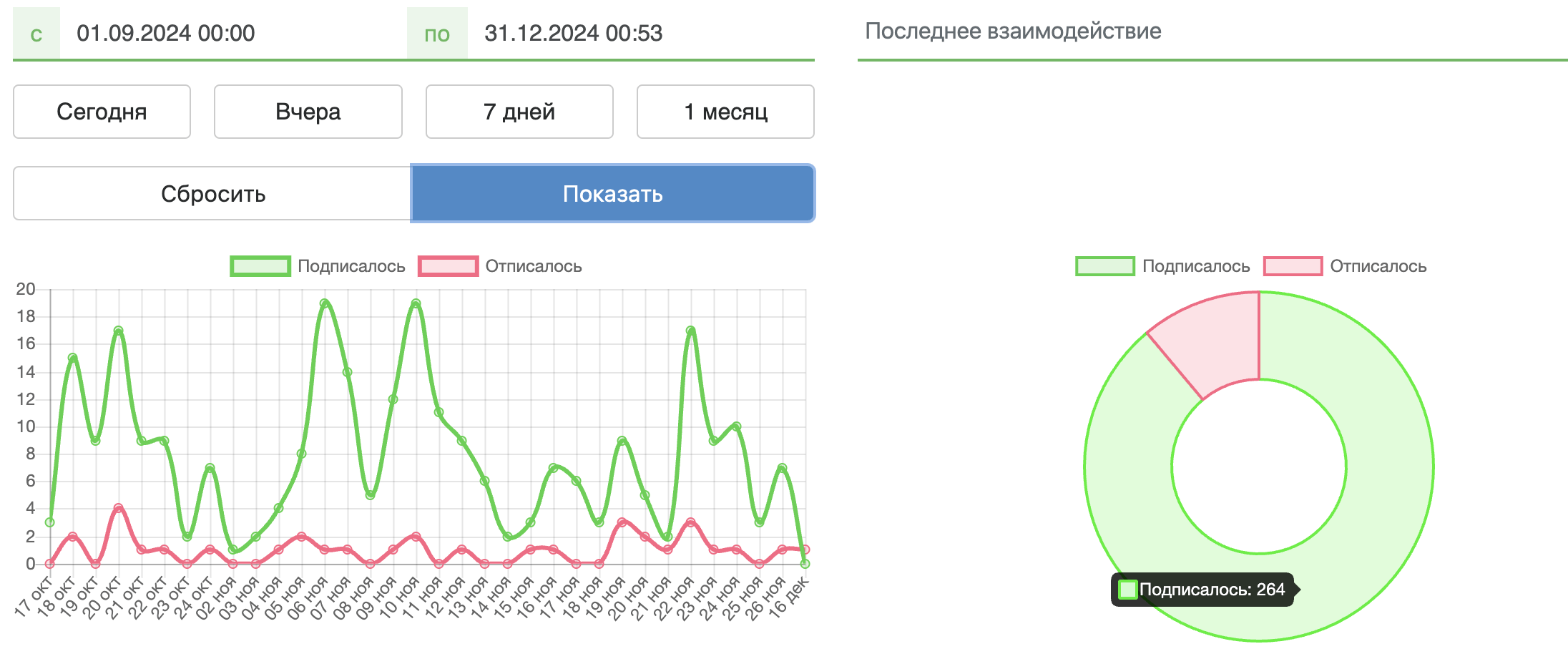
Task: Pick the '1 месяц' quick range button
Action: pos(725,112)
